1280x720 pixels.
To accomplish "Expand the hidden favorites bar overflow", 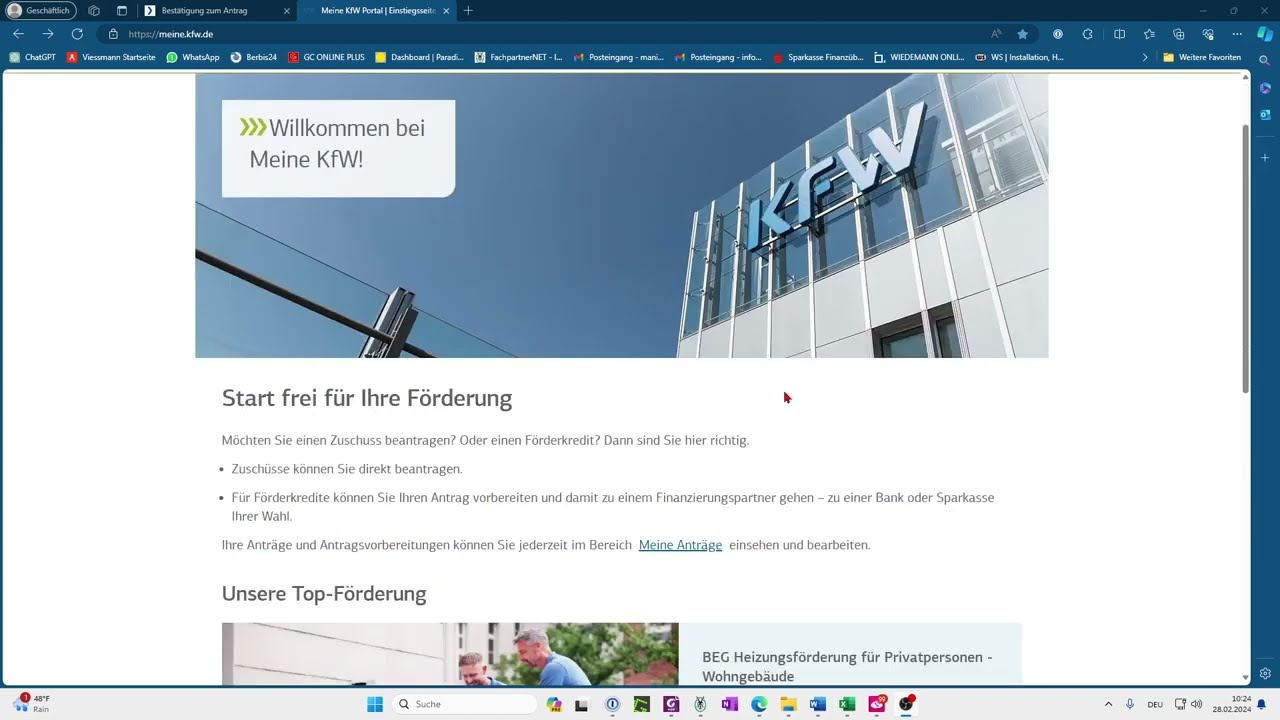I will click(1145, 57).
